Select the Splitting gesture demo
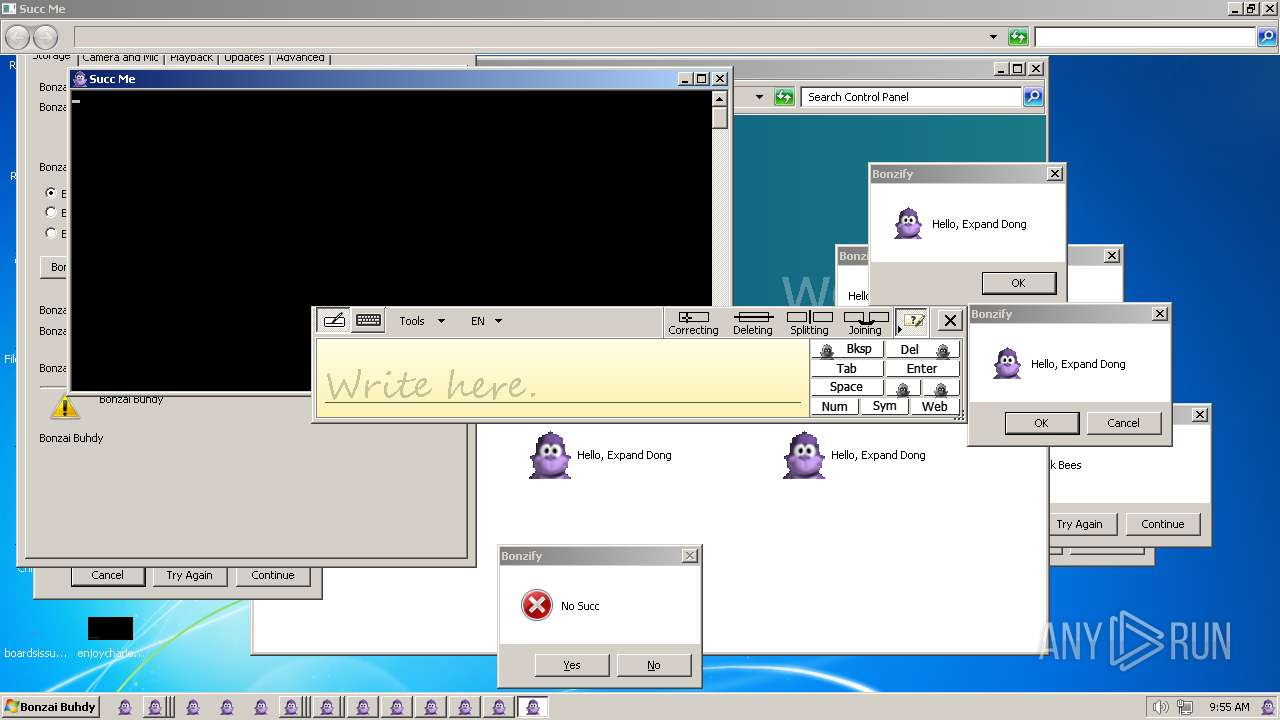The height and width of the screenshot is (720, 1280). pos(809,322)
